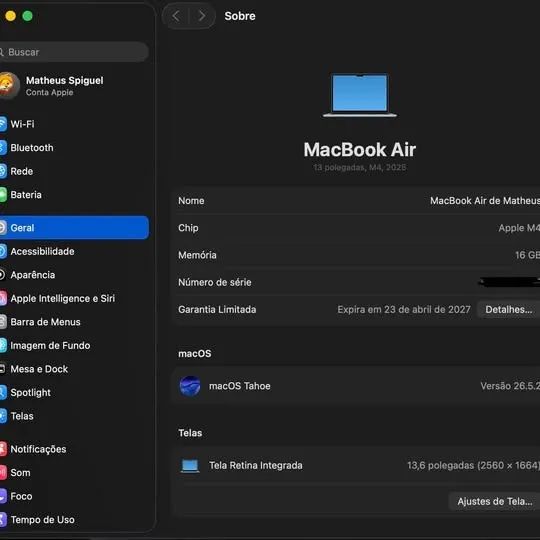Click the Tempo de Uso hourglass icon
This screenshot has height=540, width=540.
[3, 519]
